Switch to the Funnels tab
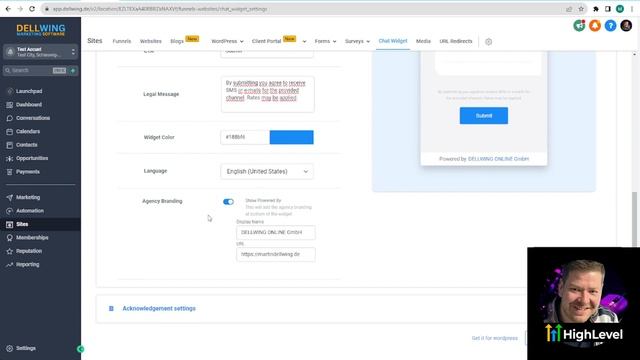640x360 pixels. point(122,41)
